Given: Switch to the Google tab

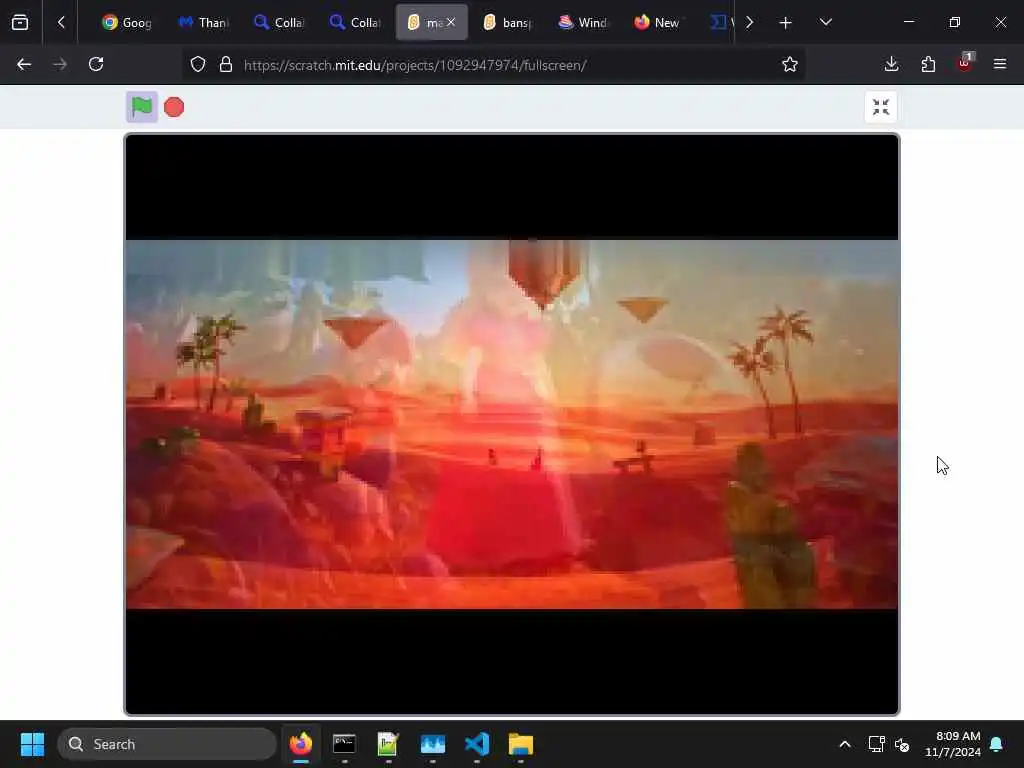Looking at the screenshot, I should click(x=127, y=23).
